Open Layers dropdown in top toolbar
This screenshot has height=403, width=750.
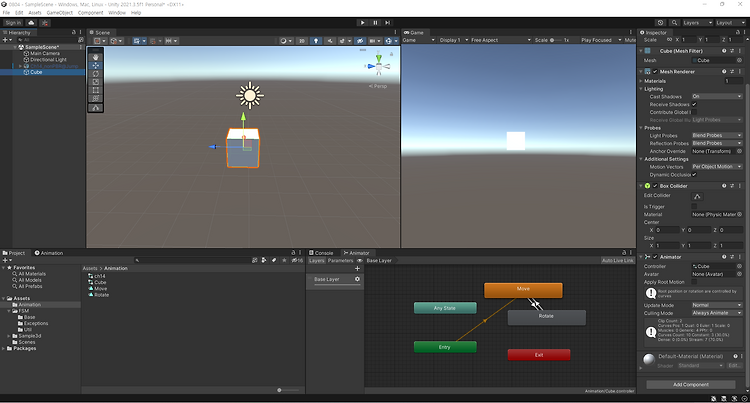[697, 22]
